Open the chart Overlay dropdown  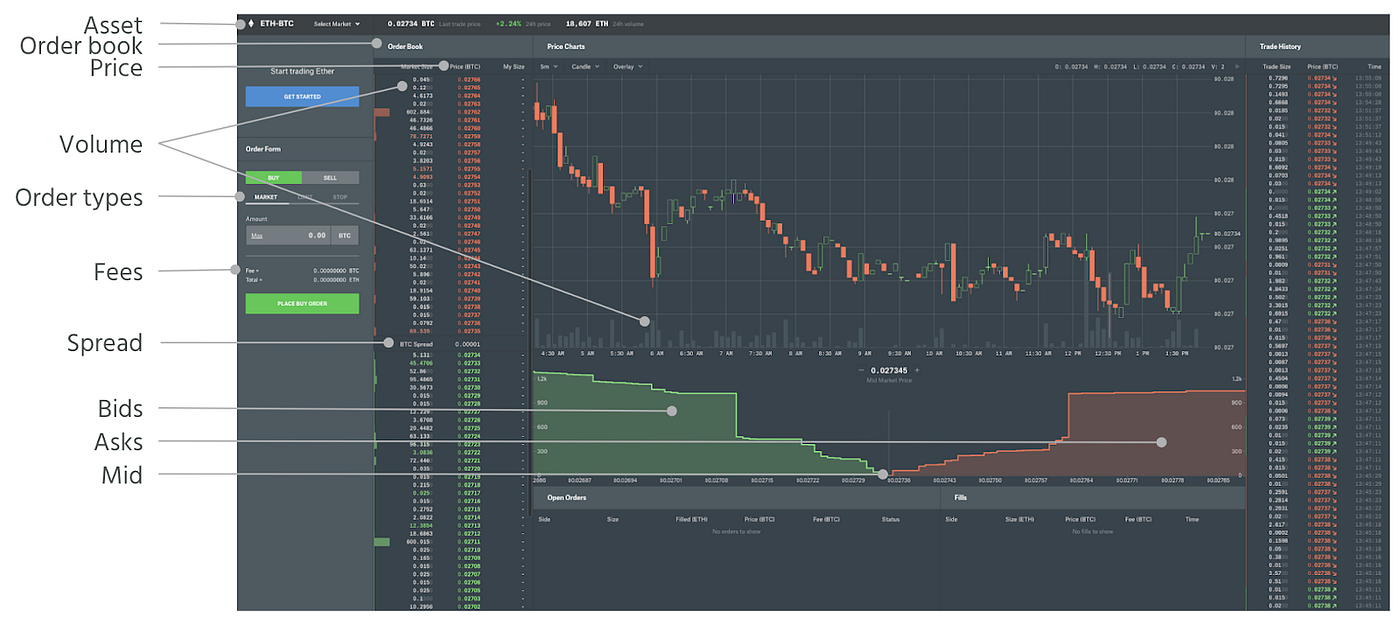[x=627, y=66]
